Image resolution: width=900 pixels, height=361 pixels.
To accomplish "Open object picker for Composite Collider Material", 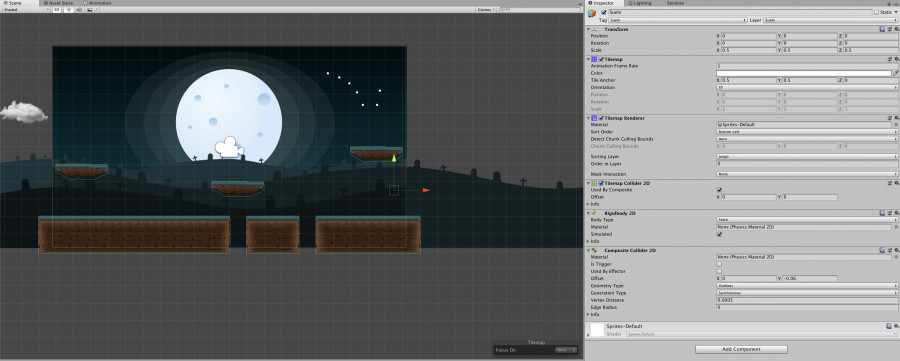I will point(896,257).
